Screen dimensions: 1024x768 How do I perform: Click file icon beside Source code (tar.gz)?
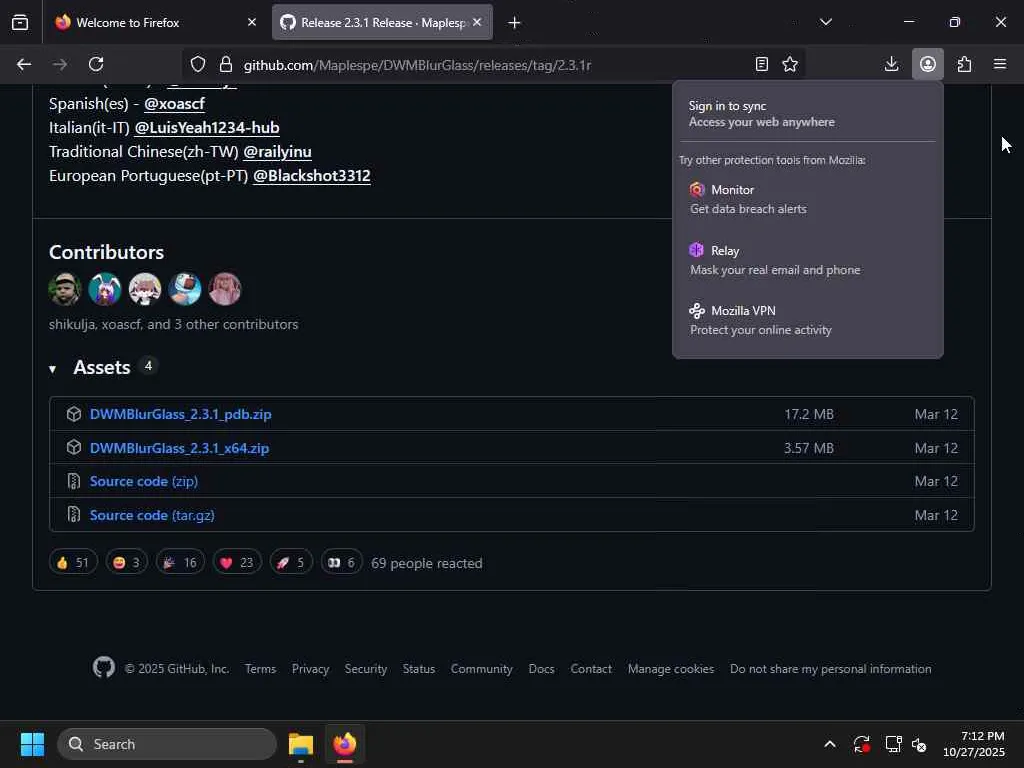(74, 515)
